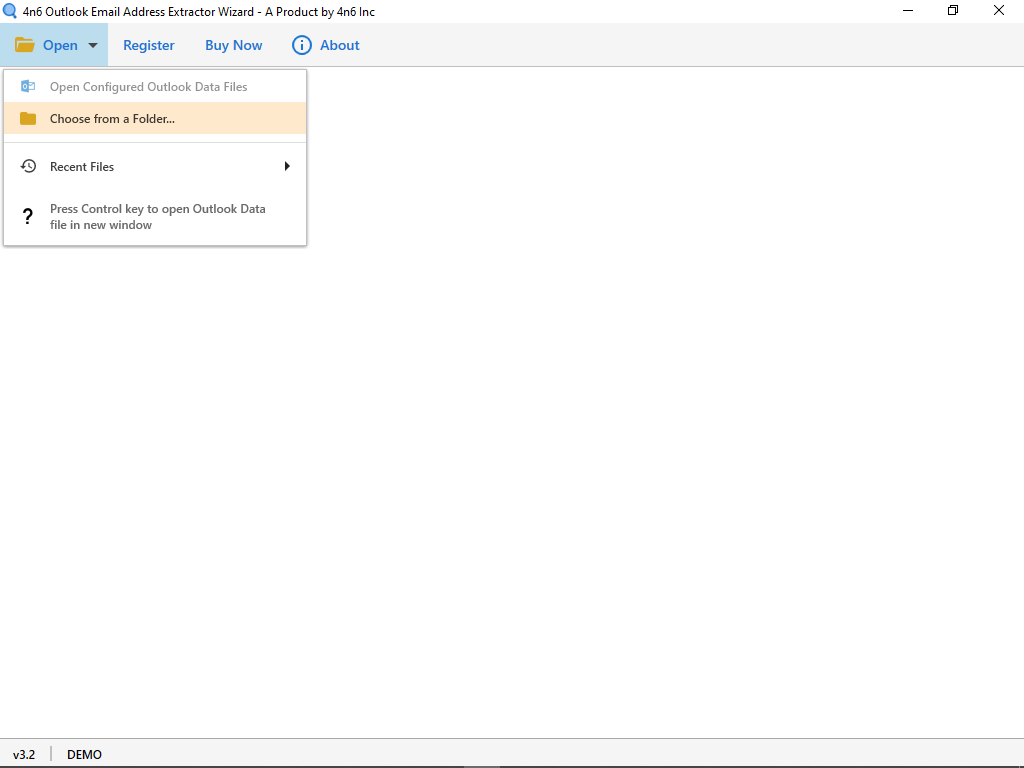Click the Register menu option

pos(149,45)
